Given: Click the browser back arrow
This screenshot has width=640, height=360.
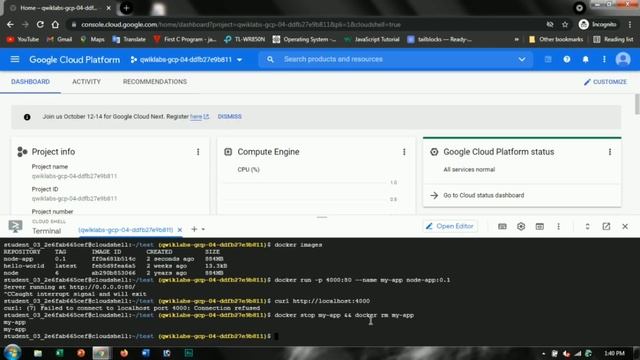Looking at the screenshot, I should [10, 24].
